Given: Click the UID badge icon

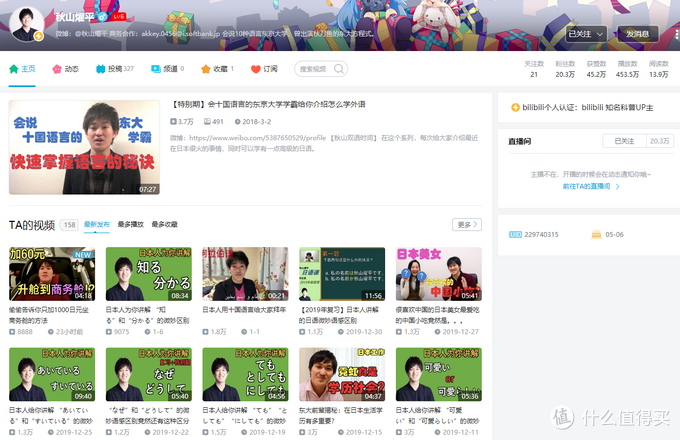Looking at the screenshot, I should click(515, 235).
